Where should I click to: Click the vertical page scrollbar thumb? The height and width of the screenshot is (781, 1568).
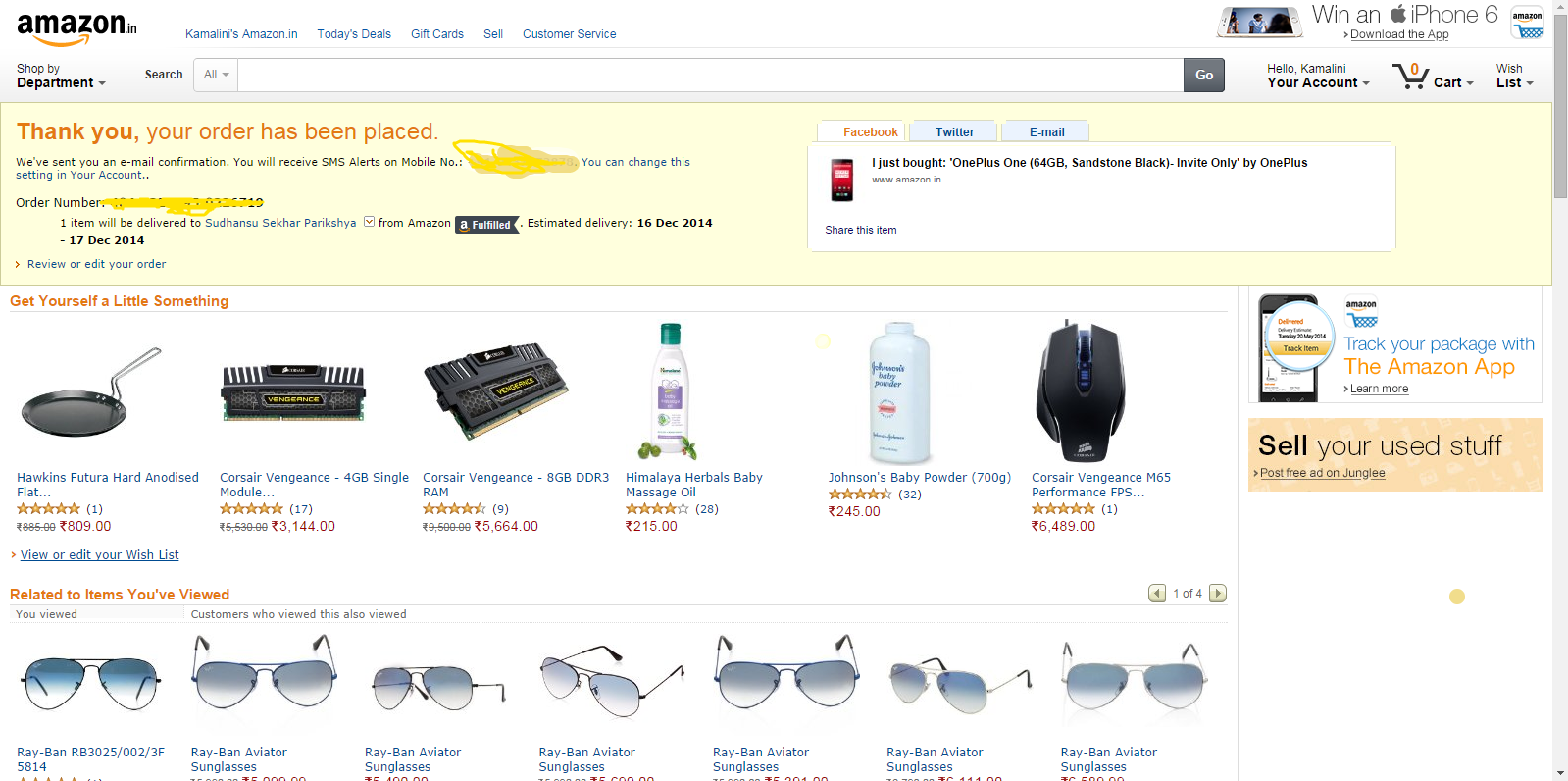pos(1560,108)
